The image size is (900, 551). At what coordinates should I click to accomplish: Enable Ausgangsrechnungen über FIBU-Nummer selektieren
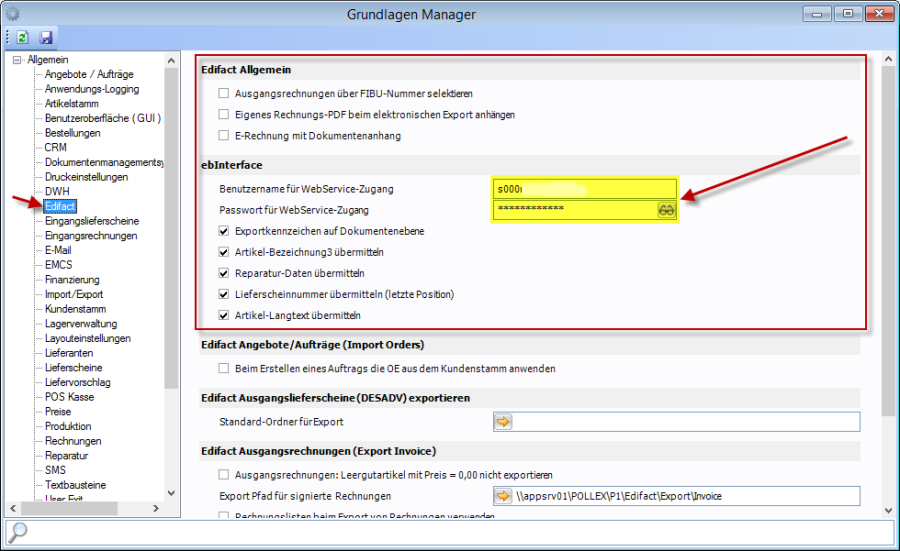point(224,93)
